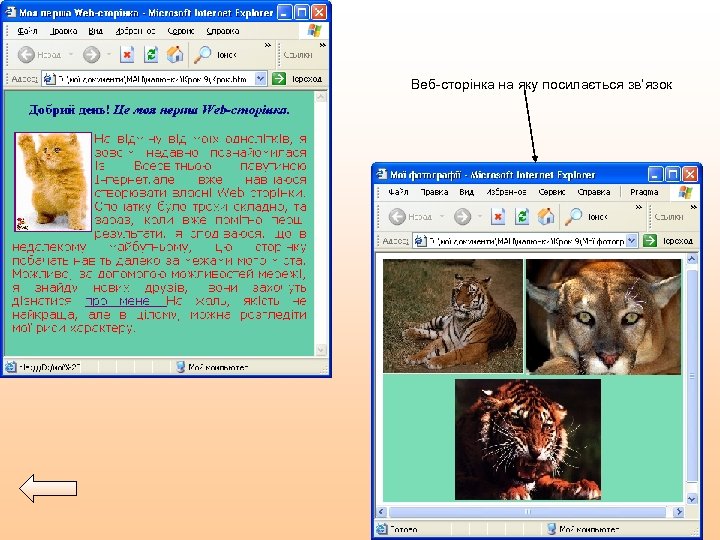
Task: Click snarling tiger photo at bottom
Action: coord(528,439)
